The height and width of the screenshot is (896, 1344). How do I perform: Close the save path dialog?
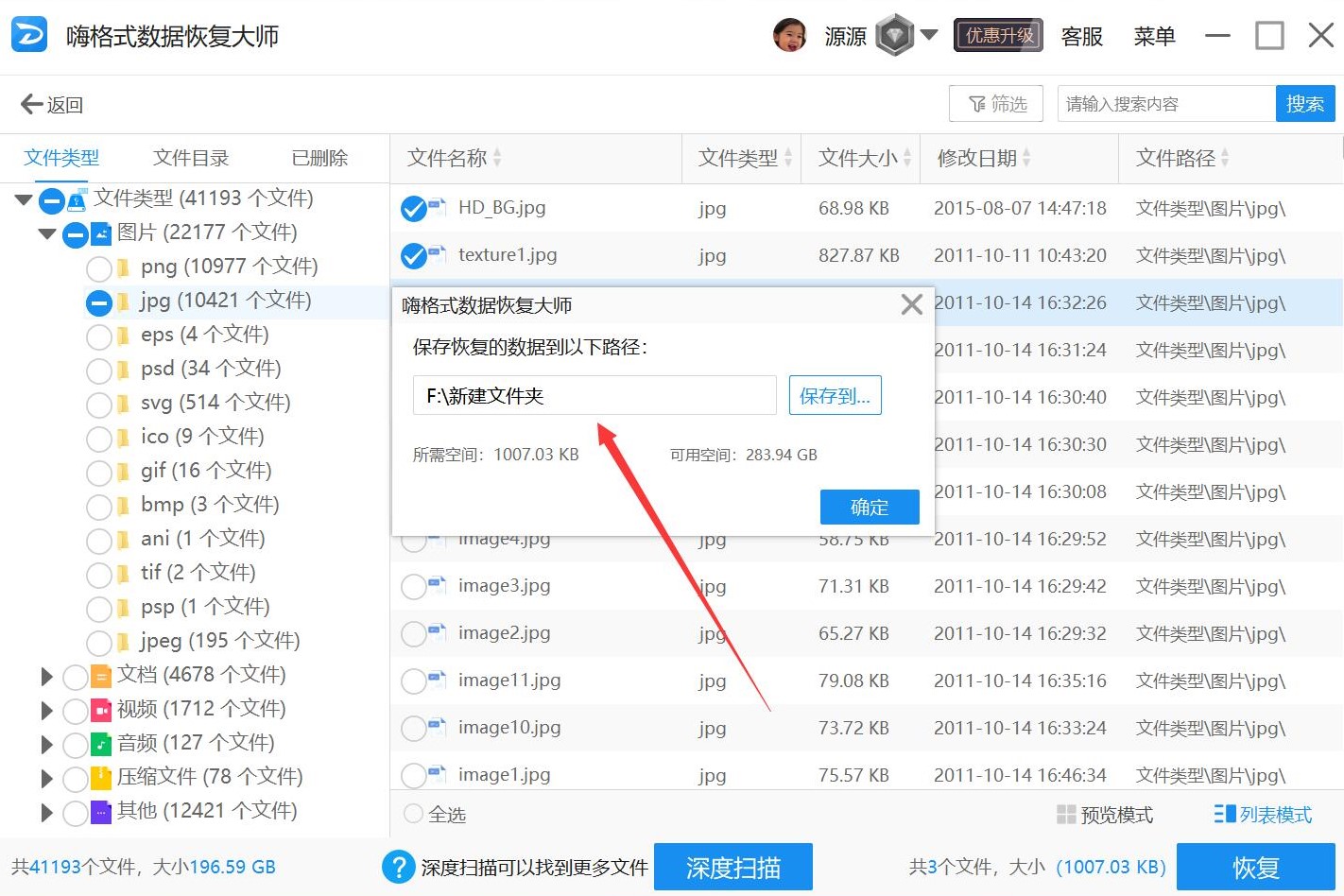click(x=911, y=304)
